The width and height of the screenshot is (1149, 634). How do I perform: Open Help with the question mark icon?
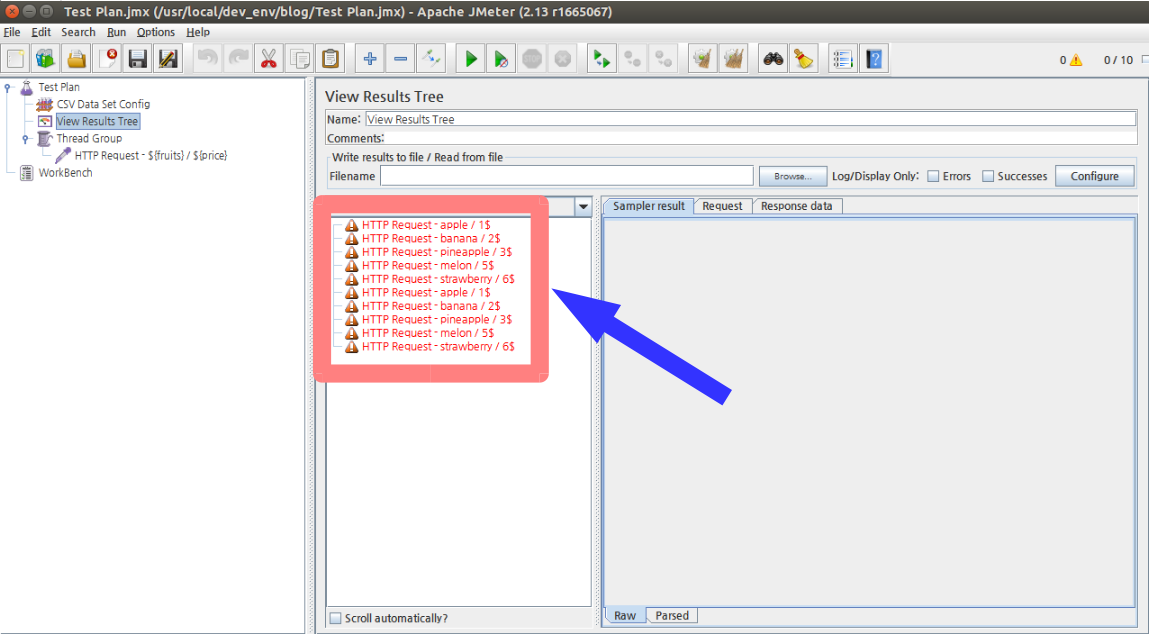pyautogui.click(x=874, y=59)
